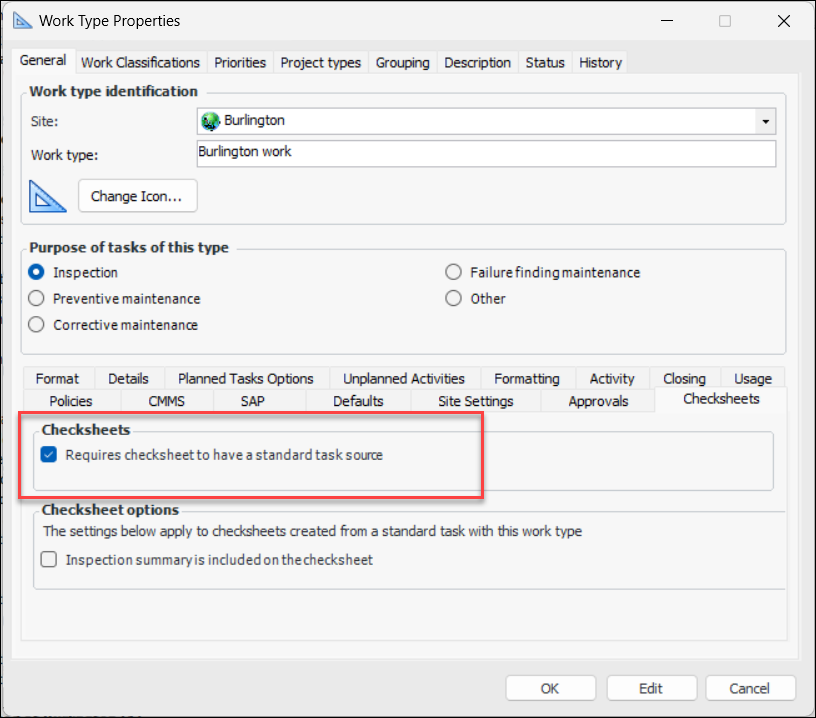The image size is (816, 718).
Task: Switch to the Policies tab
Action: (71, 401)
